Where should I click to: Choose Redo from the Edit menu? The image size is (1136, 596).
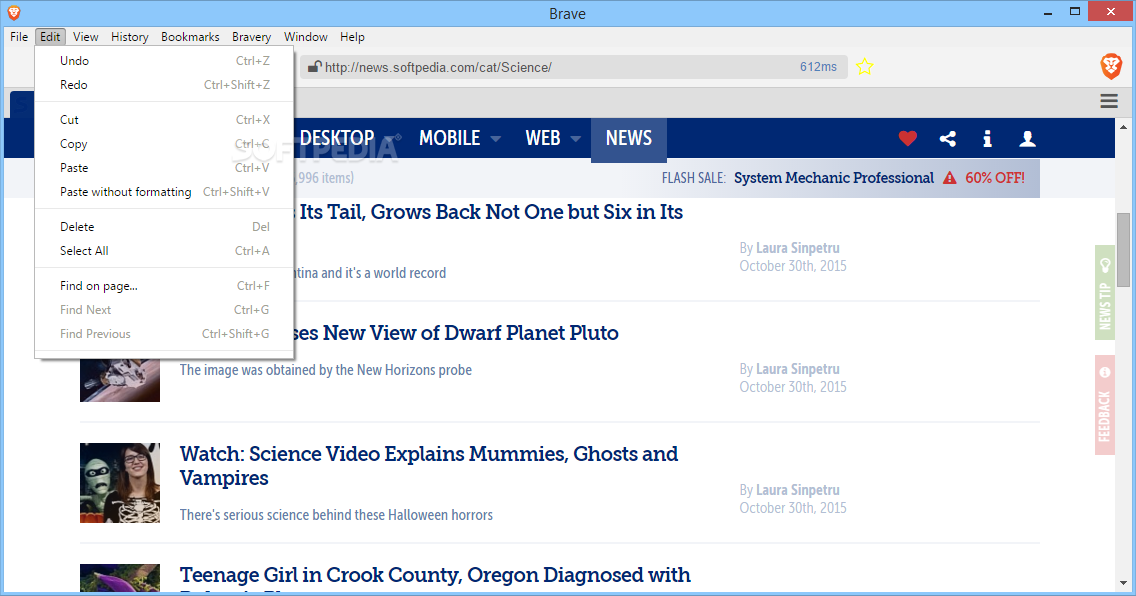coord(164,85)
